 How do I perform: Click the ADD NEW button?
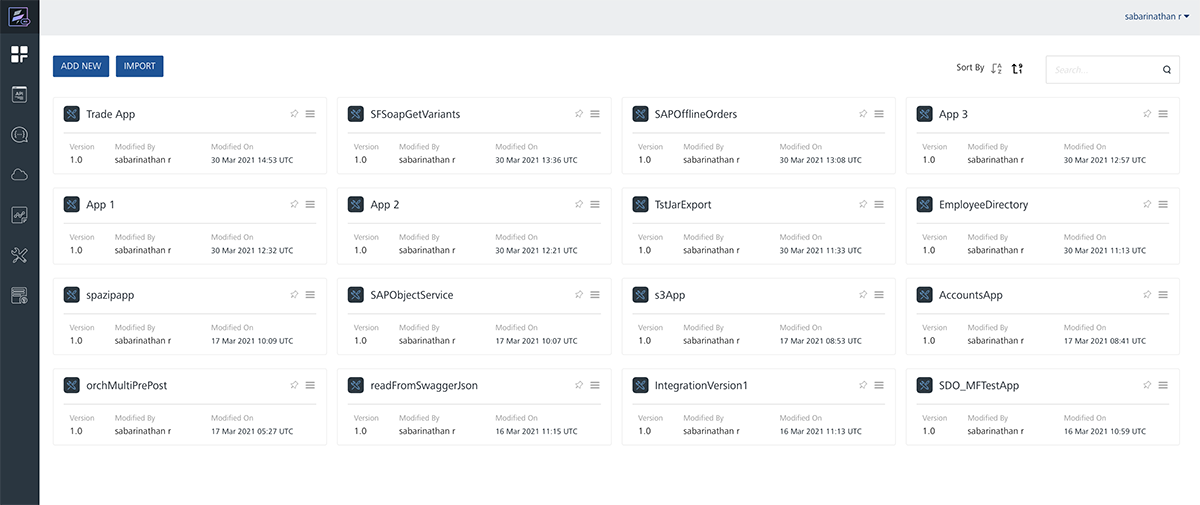(x=81, y=66)
